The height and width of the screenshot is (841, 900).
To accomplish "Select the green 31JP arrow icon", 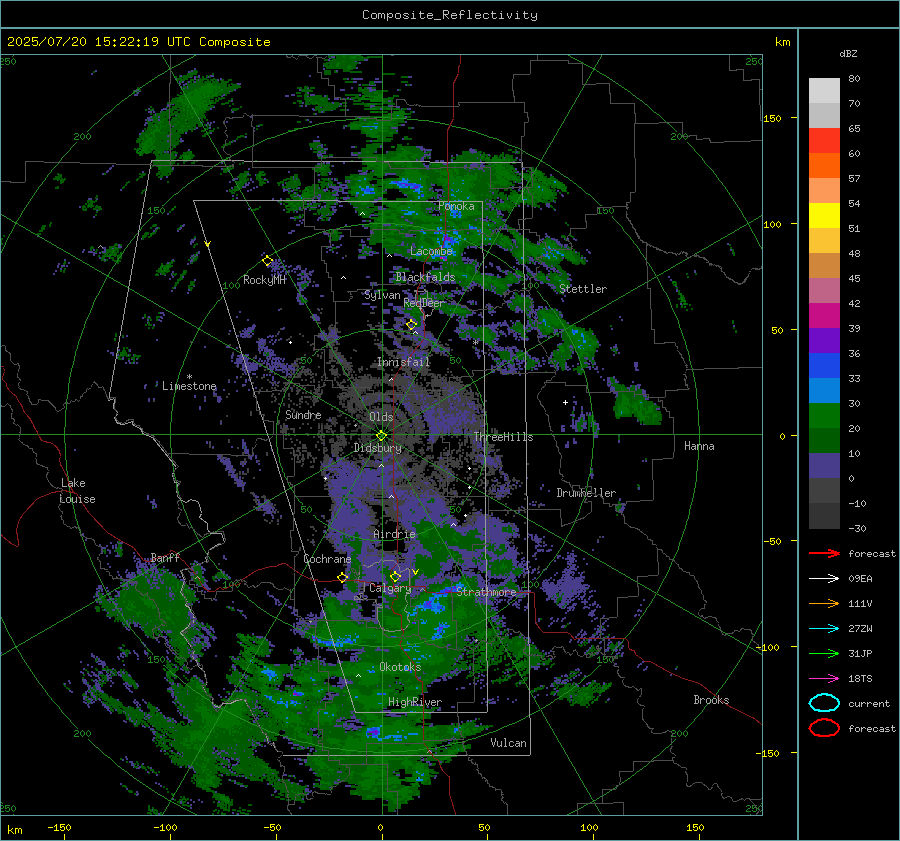I will [x=824, y=653].
